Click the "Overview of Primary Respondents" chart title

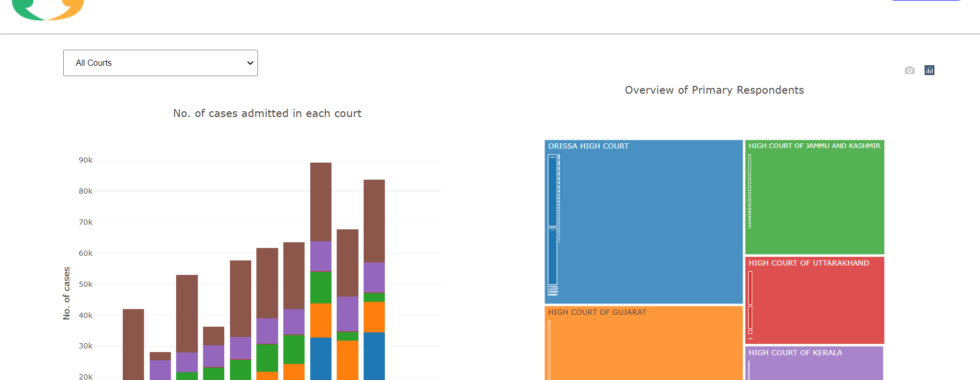(x=714, y=90)
